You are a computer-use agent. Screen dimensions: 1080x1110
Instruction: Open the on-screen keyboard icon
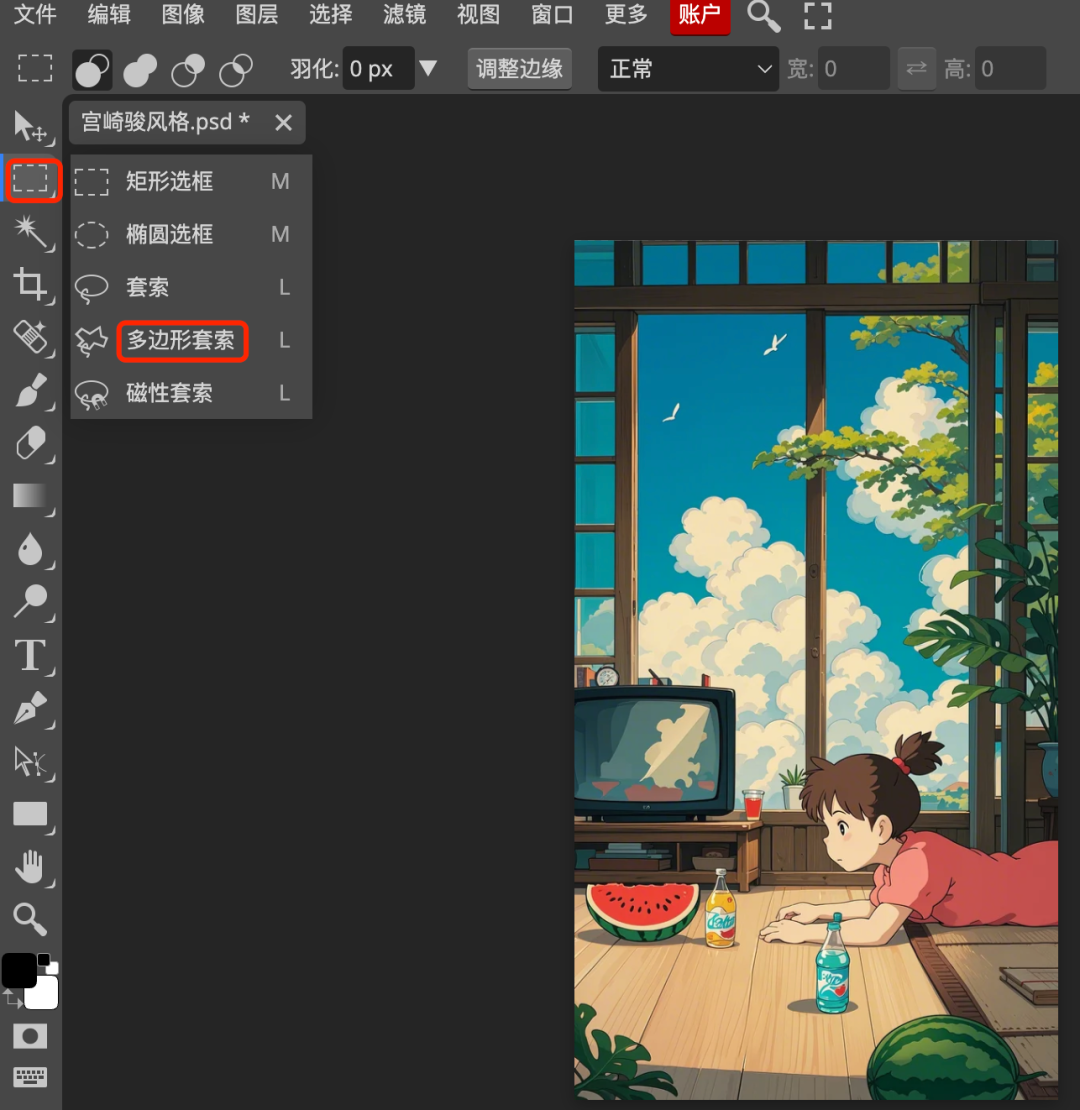click(30, 1077)
